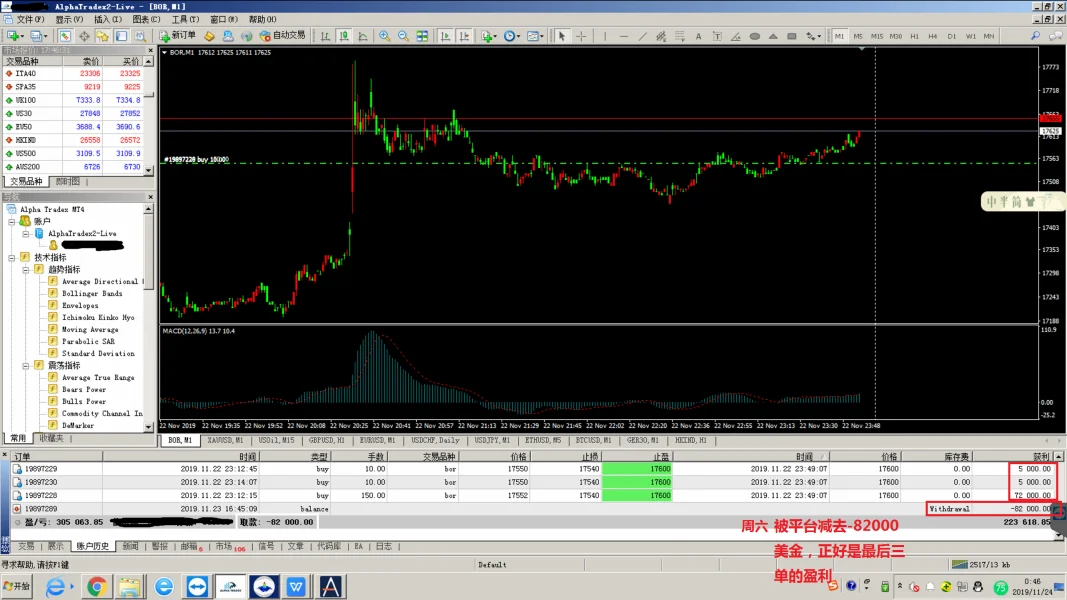The image size is (1067, 600).
Task: Click the zoom in magnifier icon
Action: pos(385,36)
